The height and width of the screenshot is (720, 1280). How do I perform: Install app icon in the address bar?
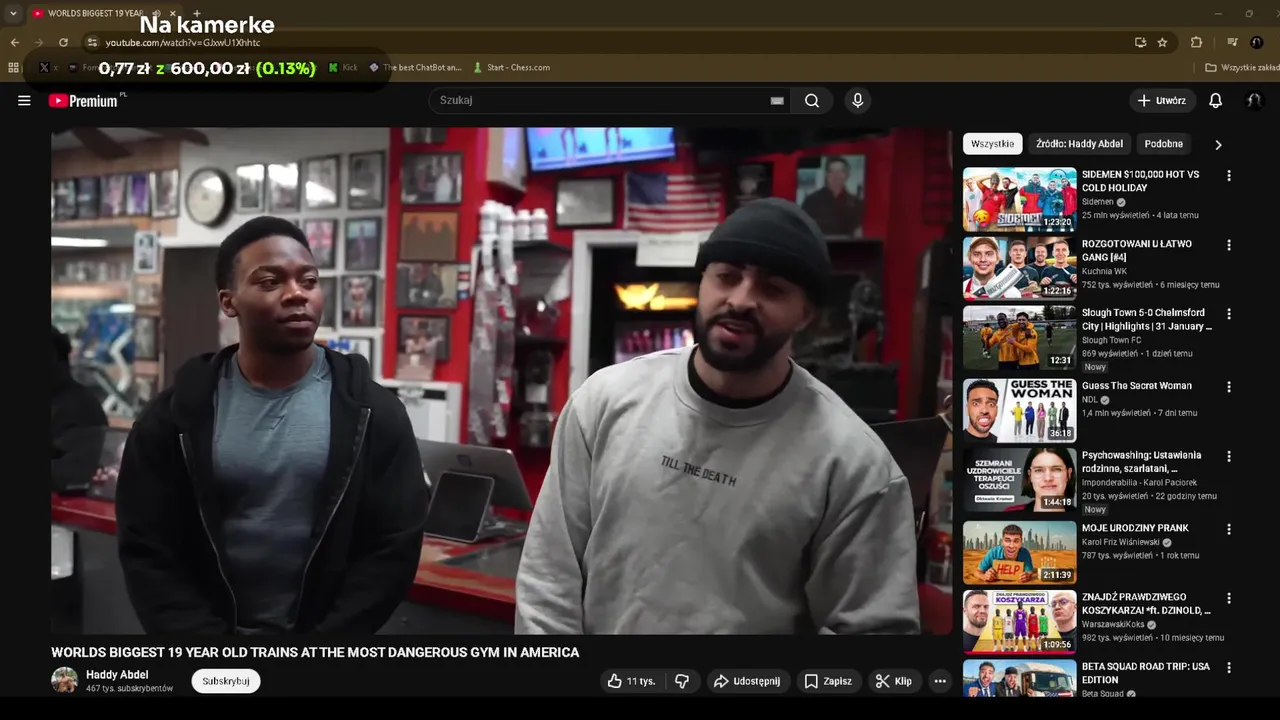(1140, 42)
